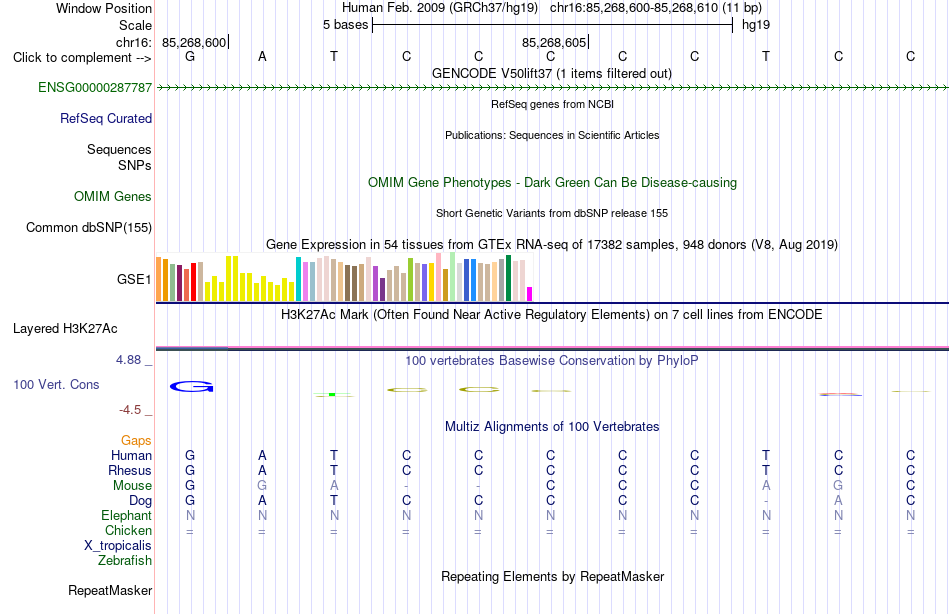The width and height of the screenshot is (950, 614).
Task: Click the hg19 label beside scale bar
Action: pos(756,25)
